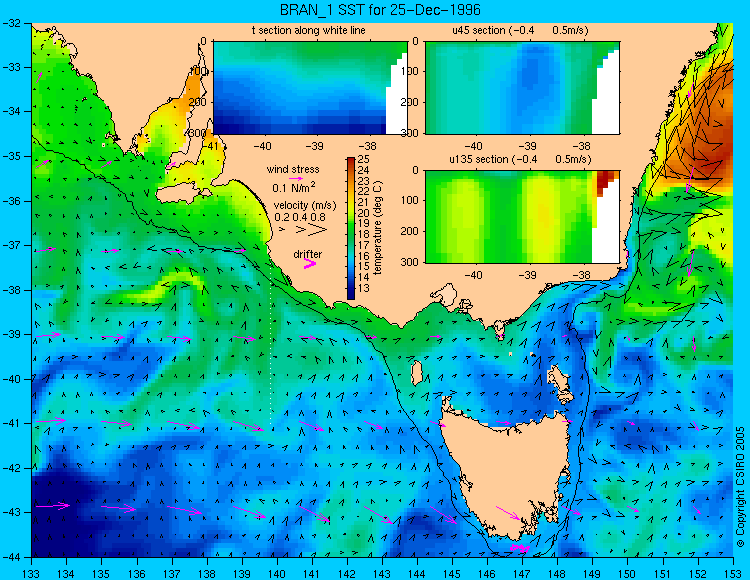Click the main map latitude label -32

point(11,23)
